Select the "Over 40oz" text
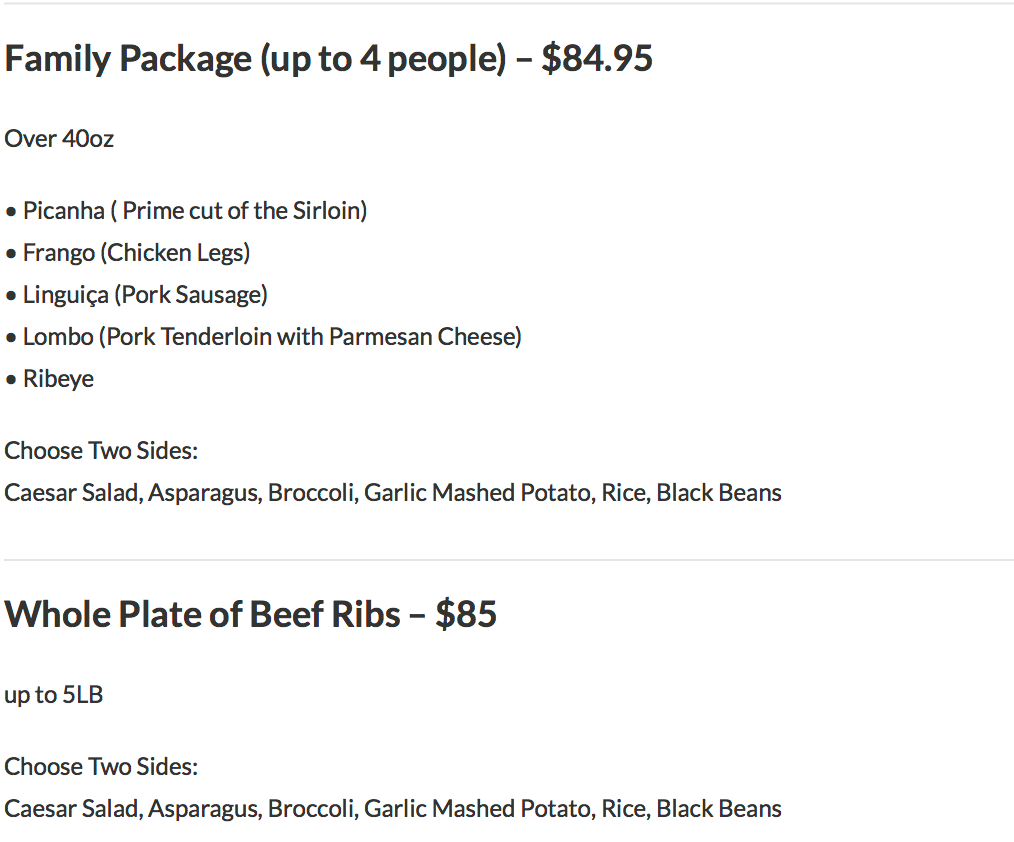 point(59,139)
